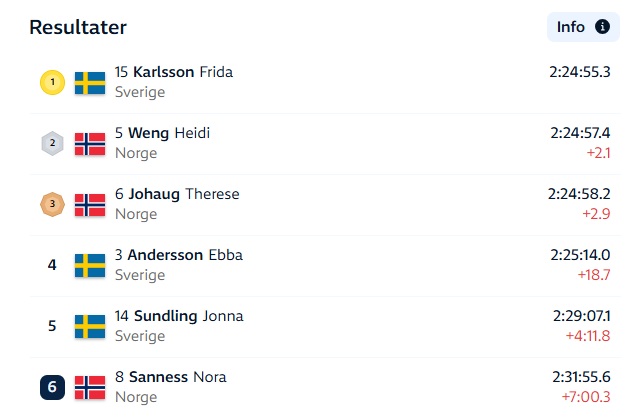Click the bronze medal icon for third place
The image size is (626, 417).
click(52, 204)
